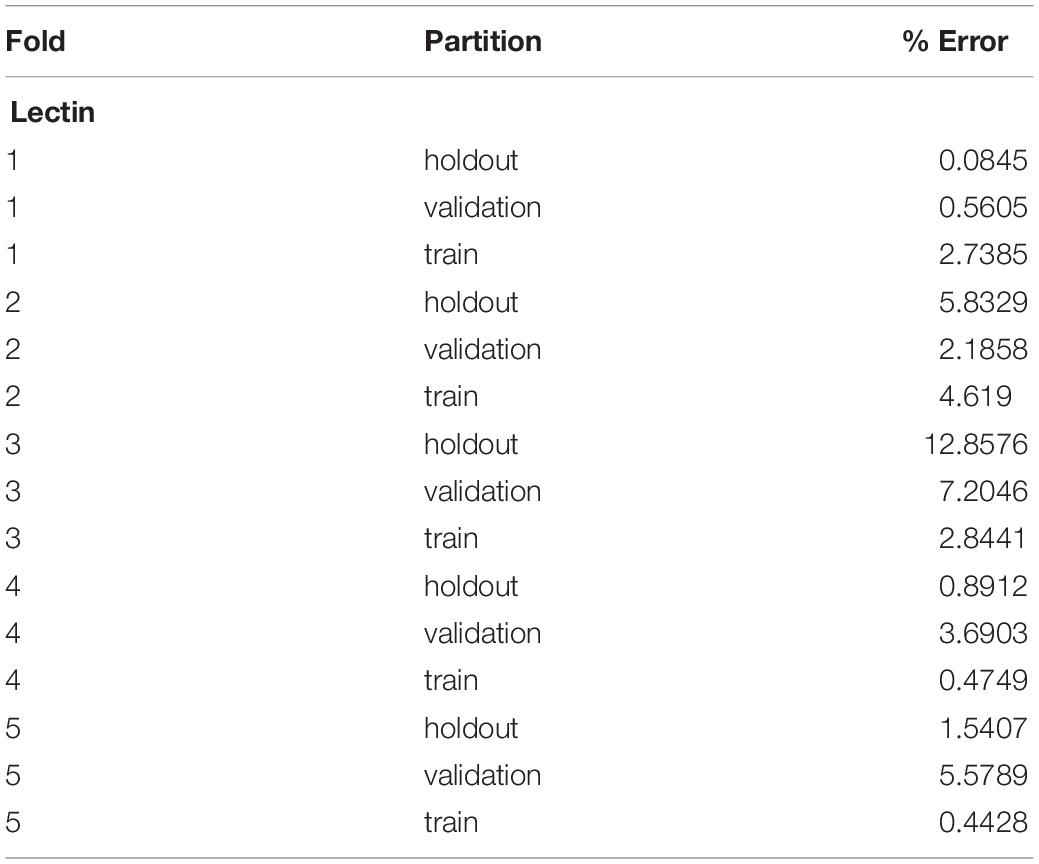Click the 12.8576 error value
The width and height of the screenshot is (1039, 864).
pyautogui.click(x=976, y=444)
